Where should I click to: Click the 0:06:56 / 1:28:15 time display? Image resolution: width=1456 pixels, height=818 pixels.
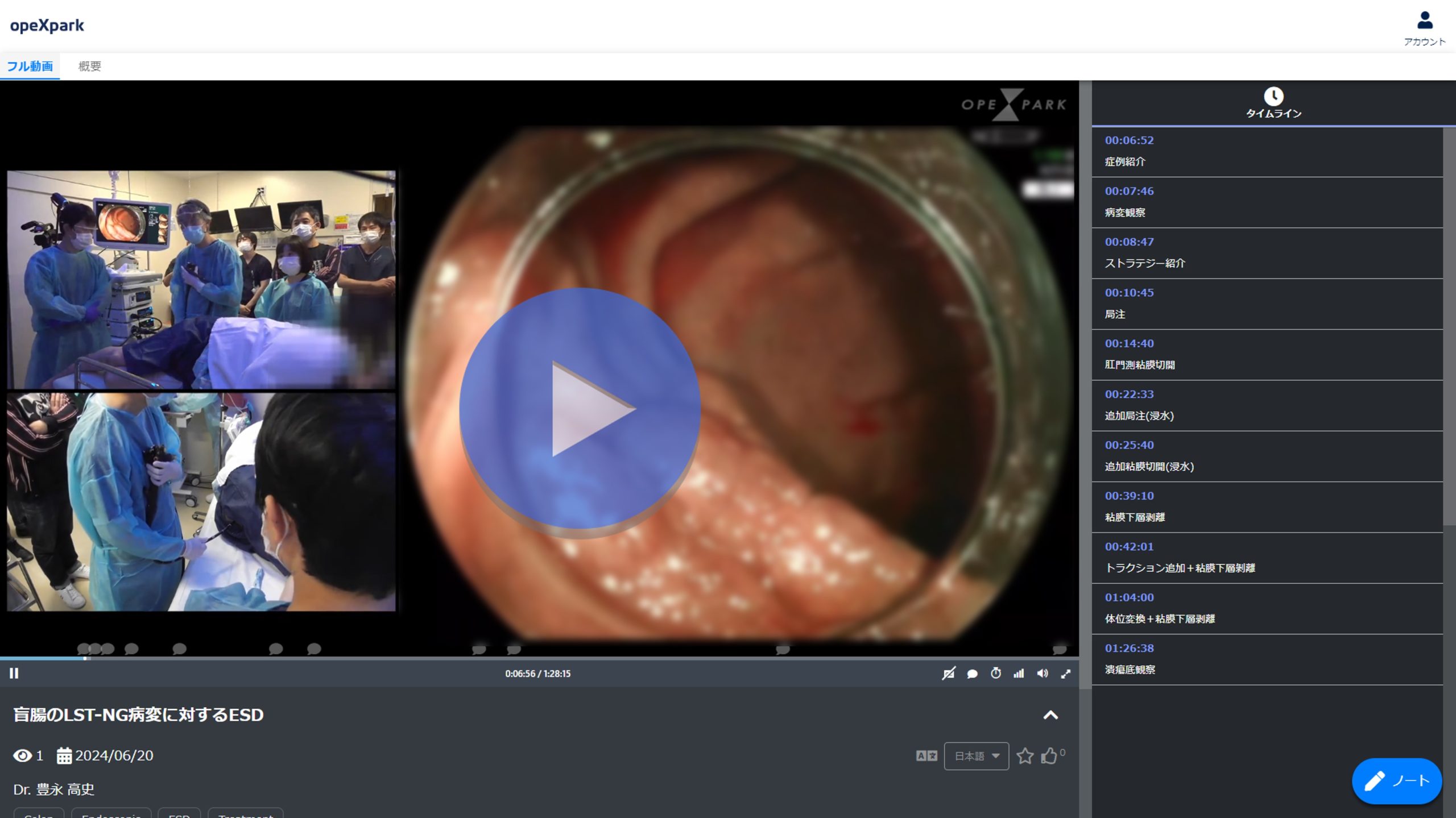pyautogui.click(x=537, y=674)
